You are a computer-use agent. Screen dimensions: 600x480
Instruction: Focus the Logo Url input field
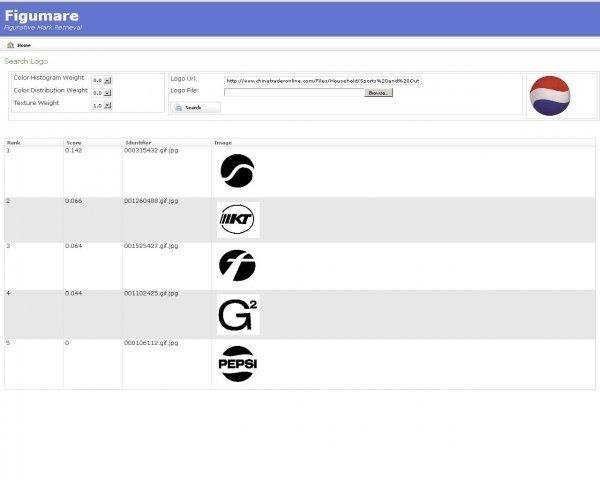[323, 81]
